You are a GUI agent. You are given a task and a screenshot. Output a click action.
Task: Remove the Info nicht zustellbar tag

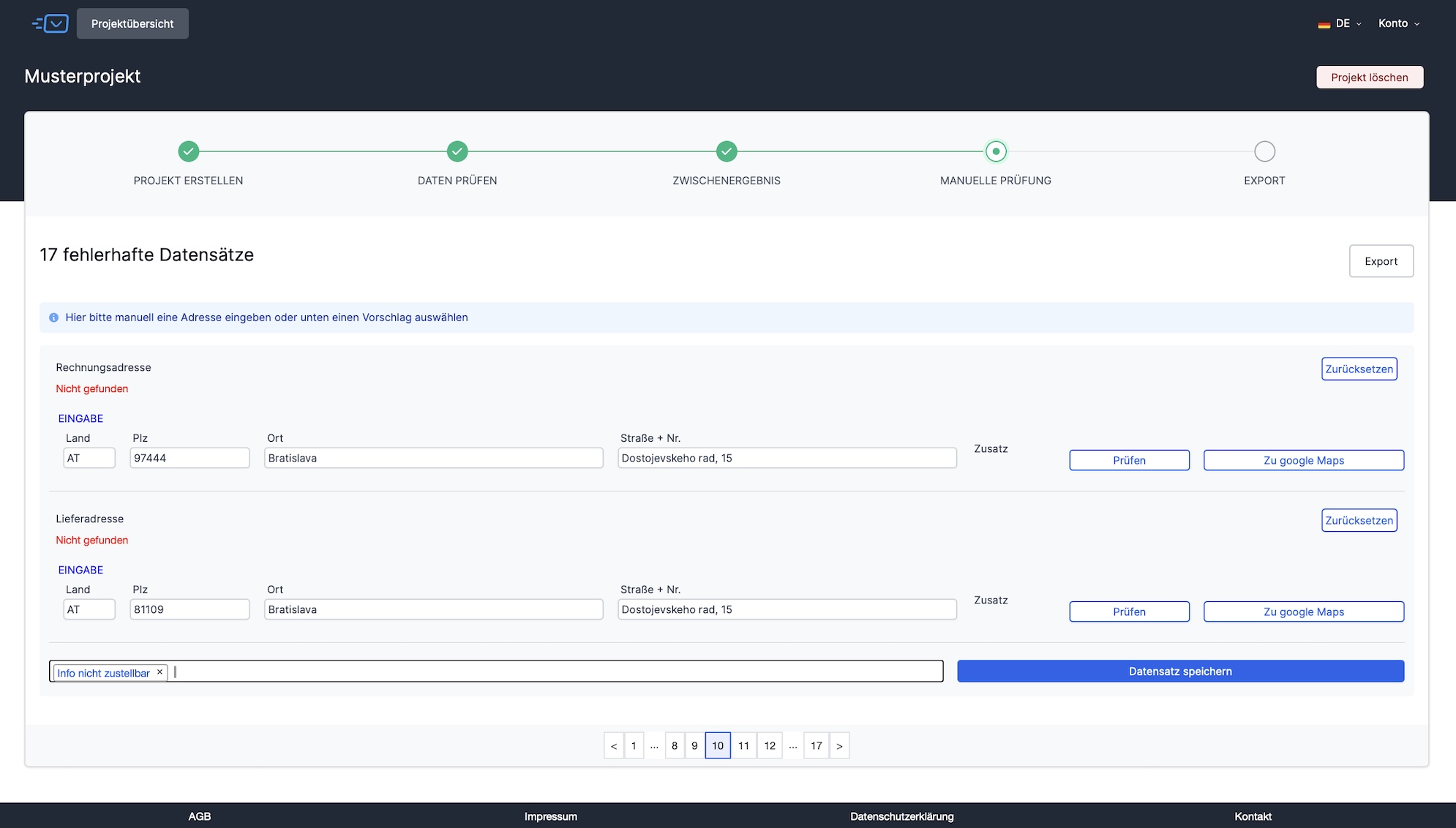pos(160,672)
